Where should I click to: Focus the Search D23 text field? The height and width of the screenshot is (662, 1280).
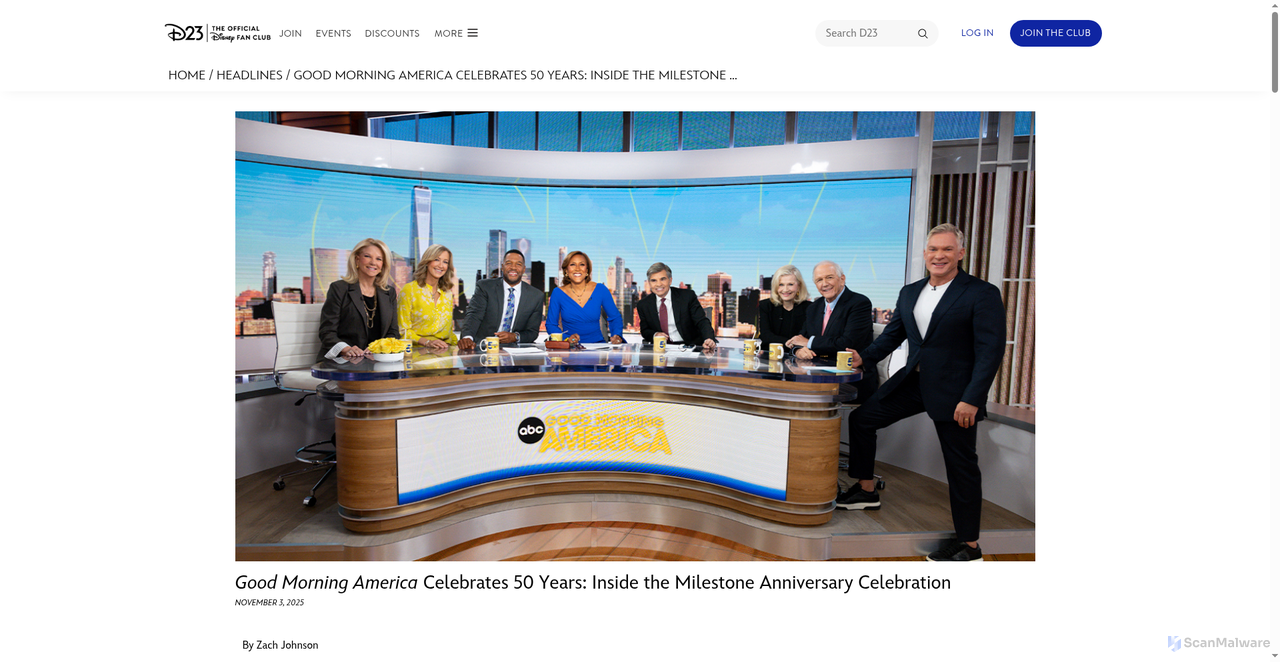[x=865, y=33]
